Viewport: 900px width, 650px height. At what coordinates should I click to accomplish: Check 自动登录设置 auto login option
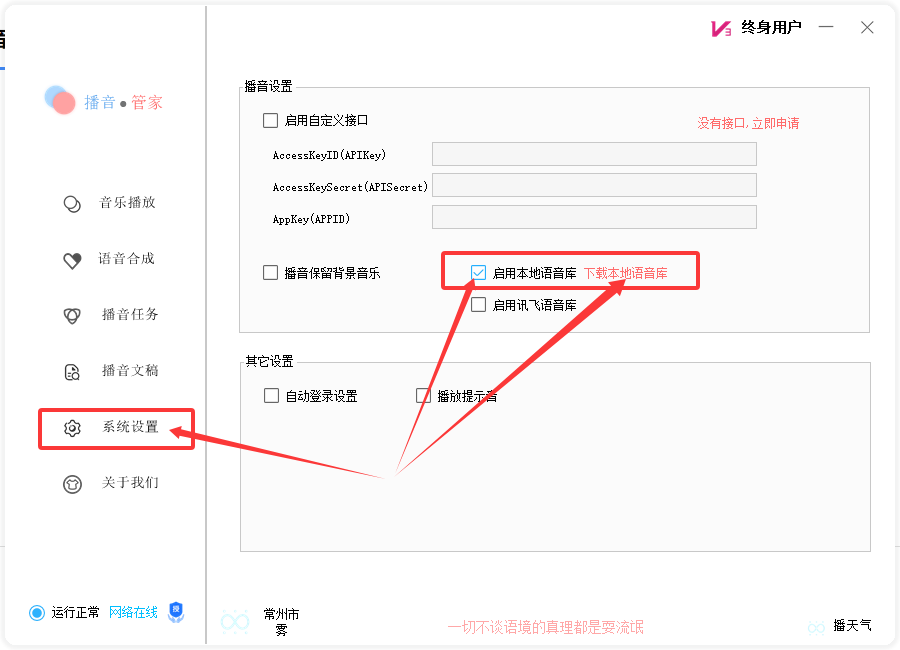pyautogui.click(x=270, y=395)
